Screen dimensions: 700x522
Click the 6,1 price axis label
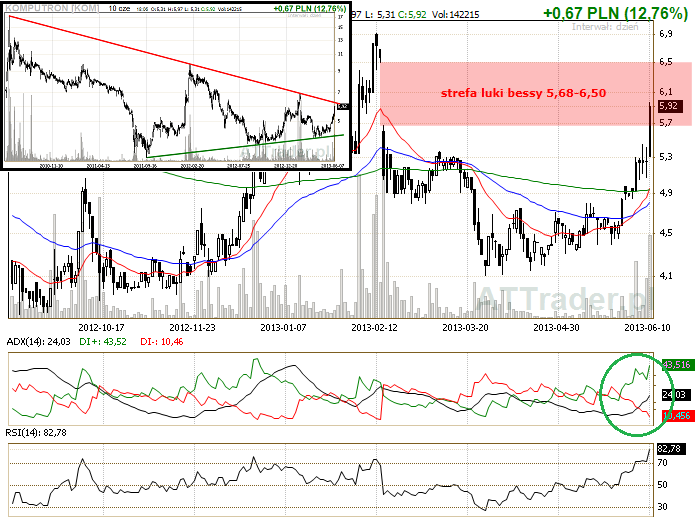(666, 92)
